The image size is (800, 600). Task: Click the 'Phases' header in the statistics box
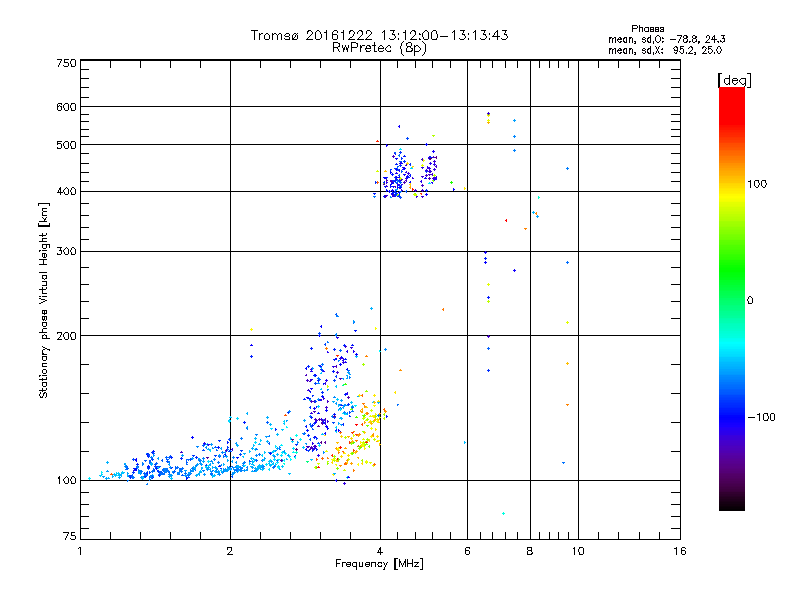tap(647, 29)
